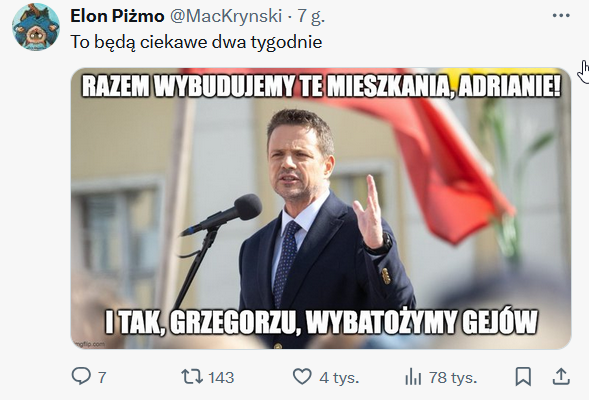Open the @MacKrynski handle link

click(226, 16)
